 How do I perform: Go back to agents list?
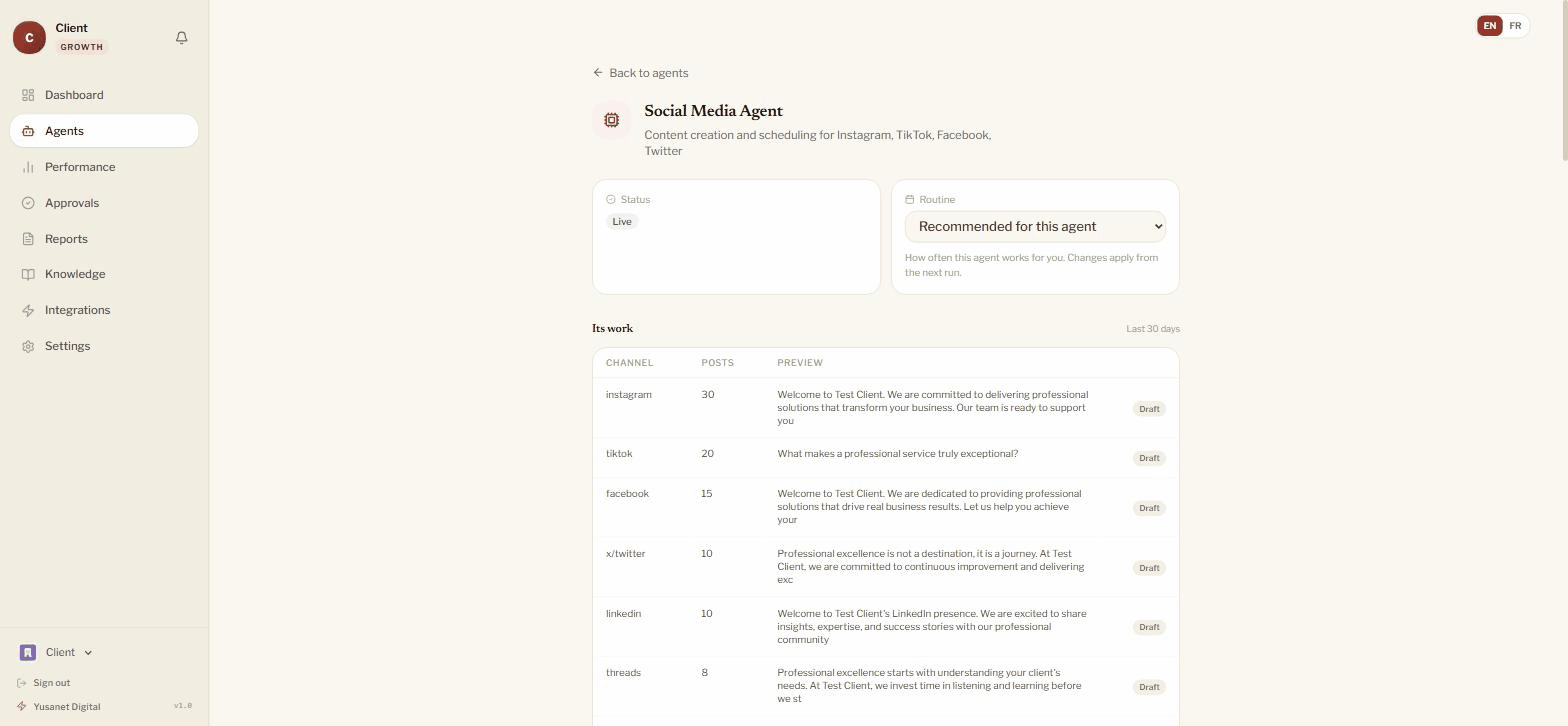coord(640,73)
